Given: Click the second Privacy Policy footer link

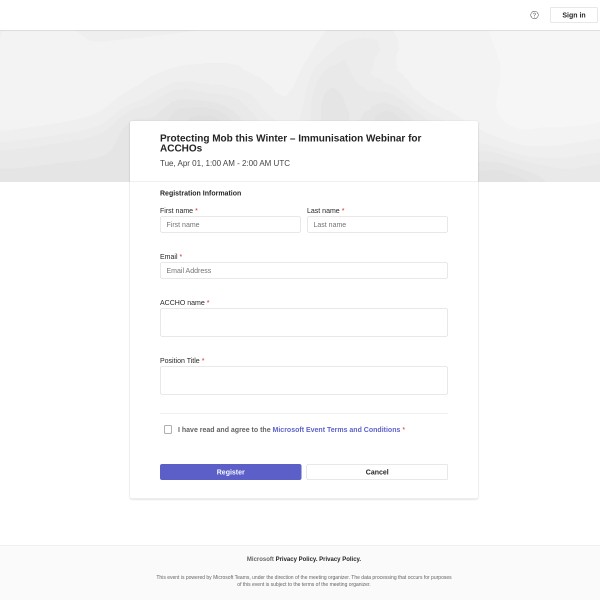Looking at the screenshot, I should [x=340, y=559].
